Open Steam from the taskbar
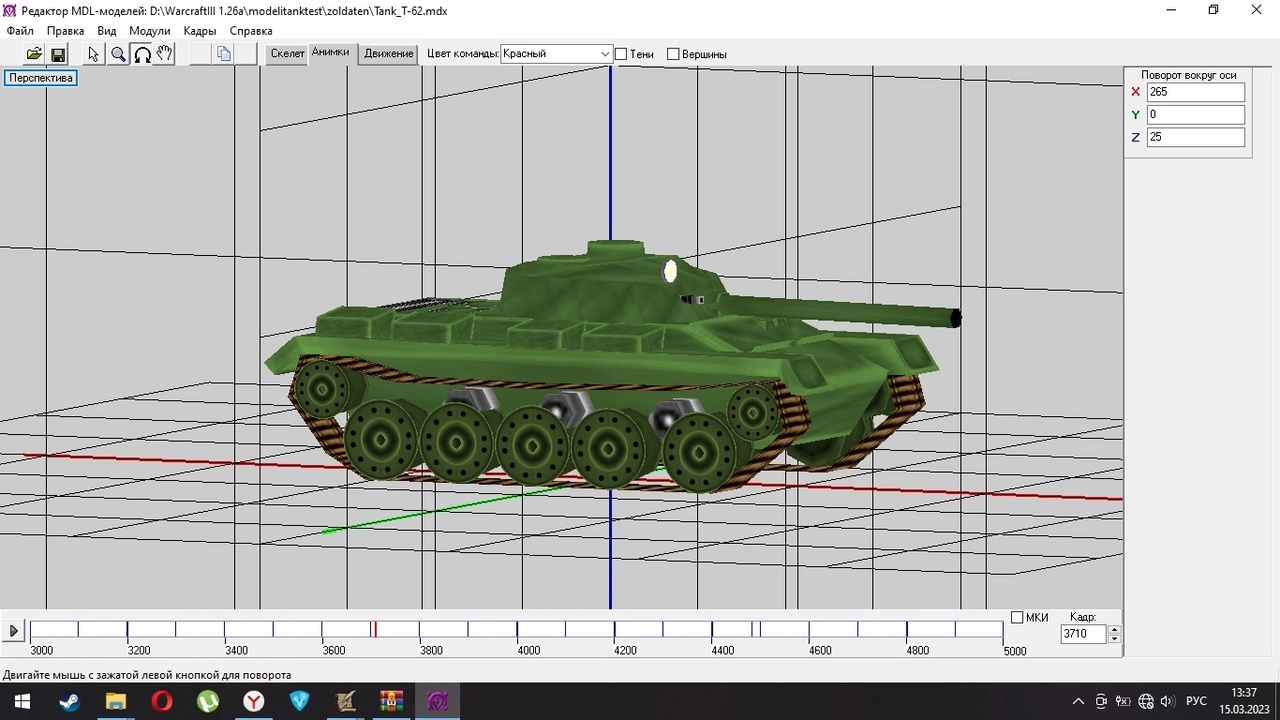Image resolution: width=1280 pixels, height=720 pixels. coord(69,701)
